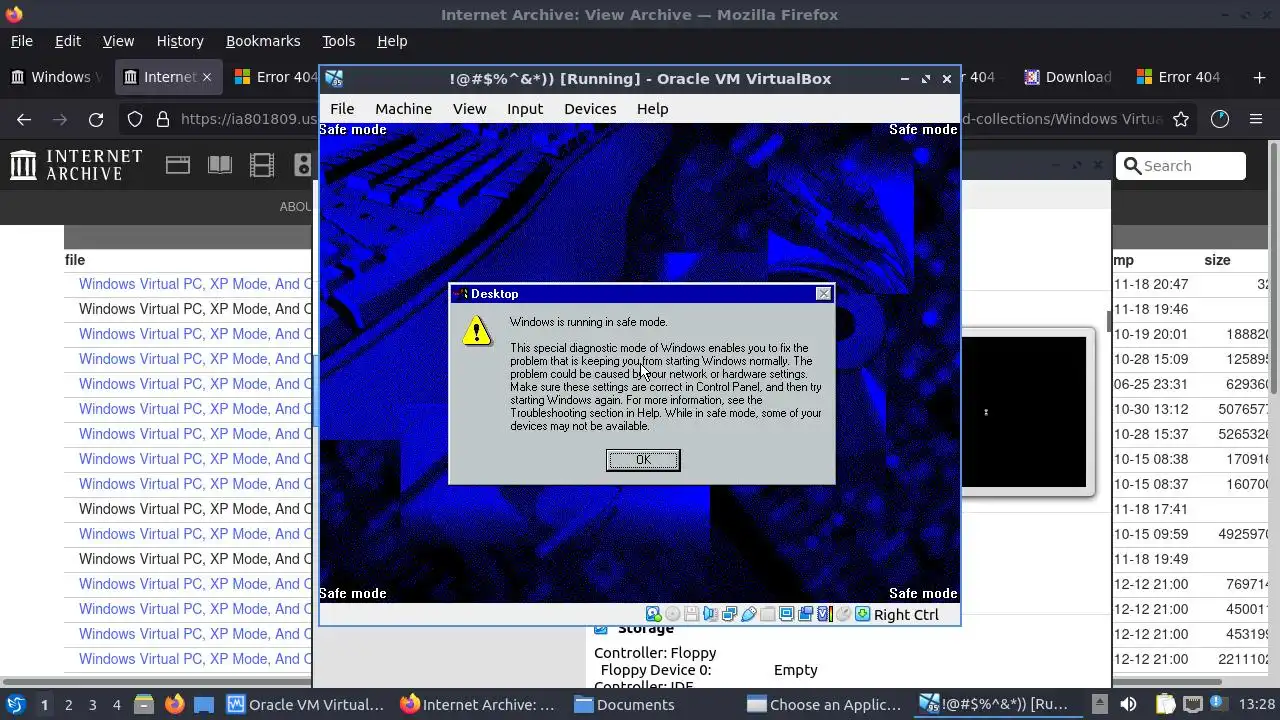Click floppy disk icon in VM status bar

pyautogui.click(x=691, y=614)
